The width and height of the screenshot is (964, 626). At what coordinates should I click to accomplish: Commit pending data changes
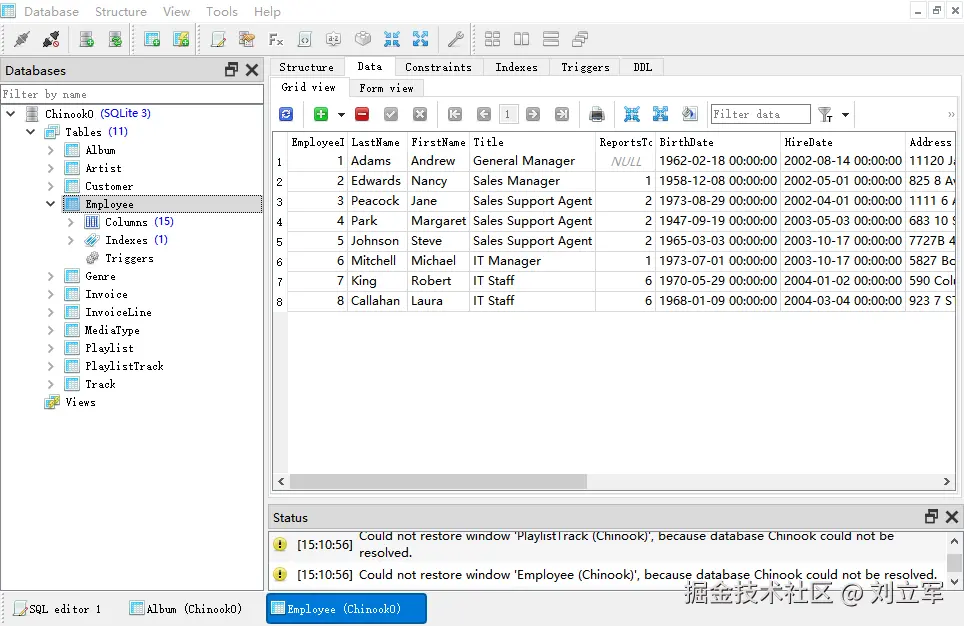pyautogui.click(x=390, y=114)
